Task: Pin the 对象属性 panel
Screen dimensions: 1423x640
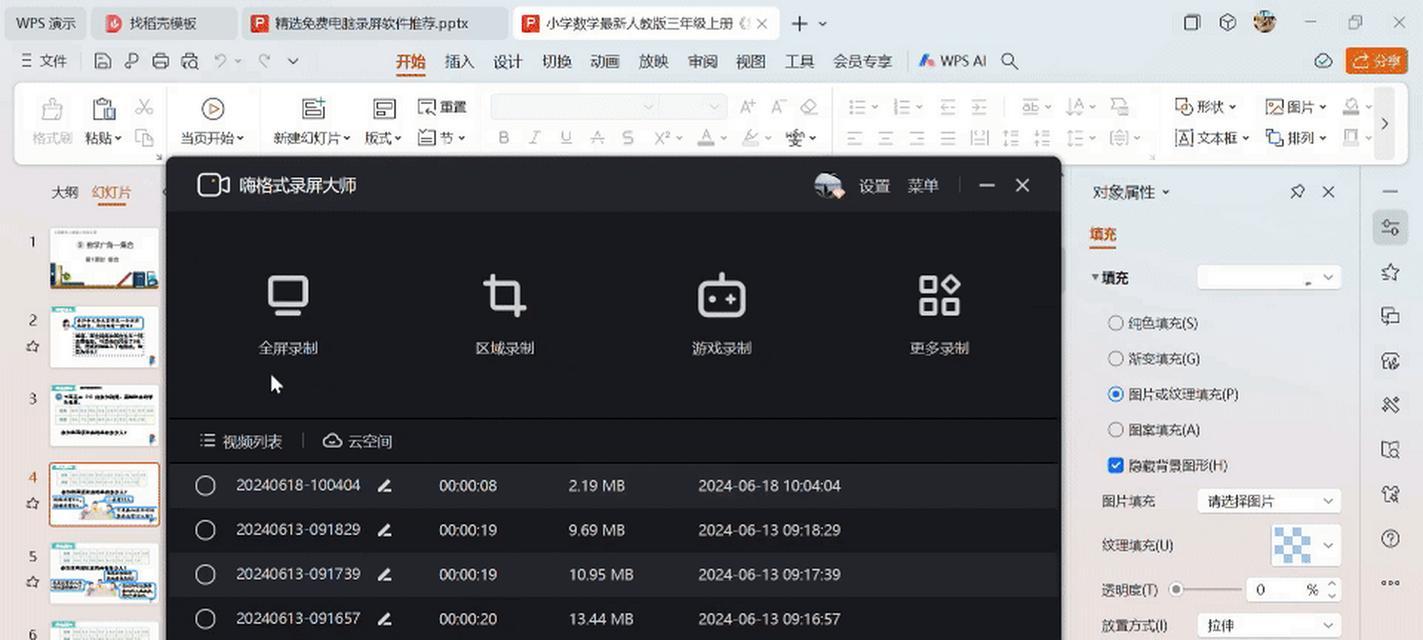Action: (x=1297, y=191)
